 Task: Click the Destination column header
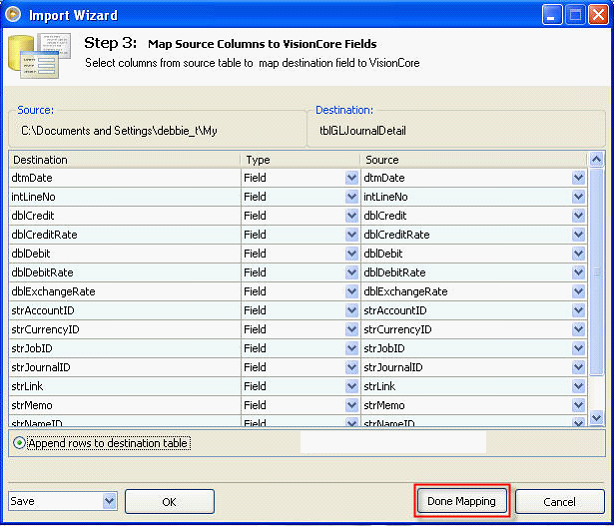click(x=125, y=160)
